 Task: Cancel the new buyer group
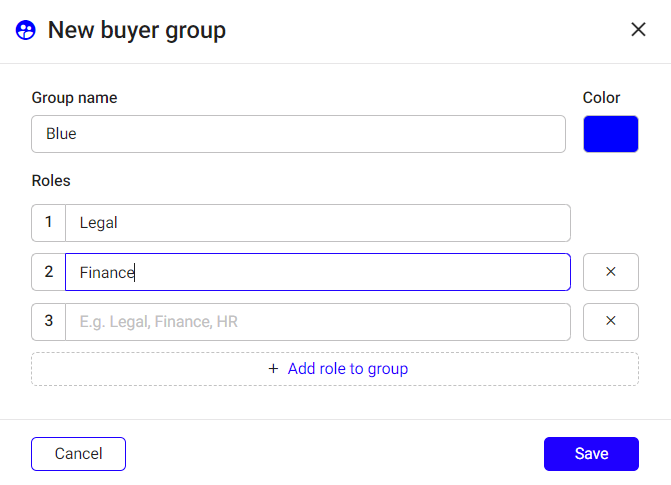(x=78, y=454)
